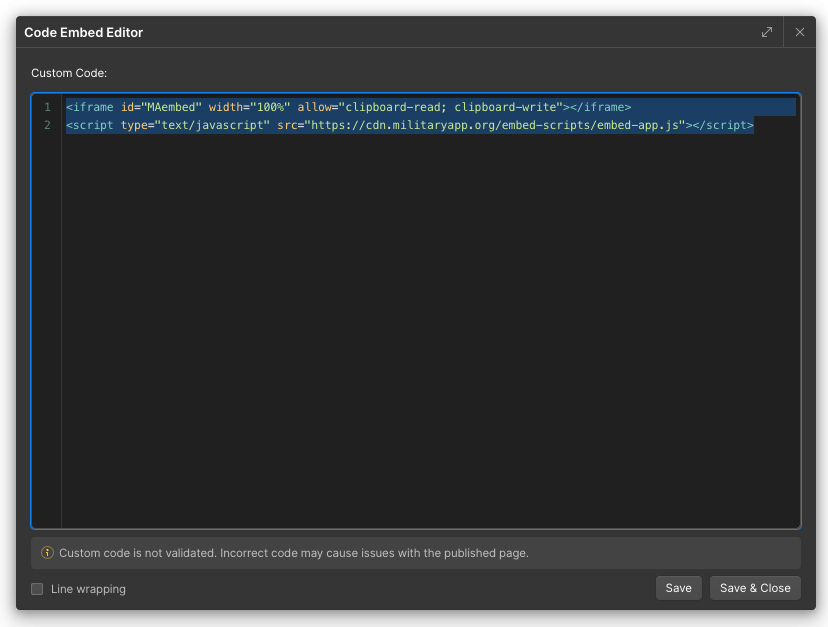Click the Save button
This screenshot has width=828, height=627.
pyautogui.click(x=679, y=588)
